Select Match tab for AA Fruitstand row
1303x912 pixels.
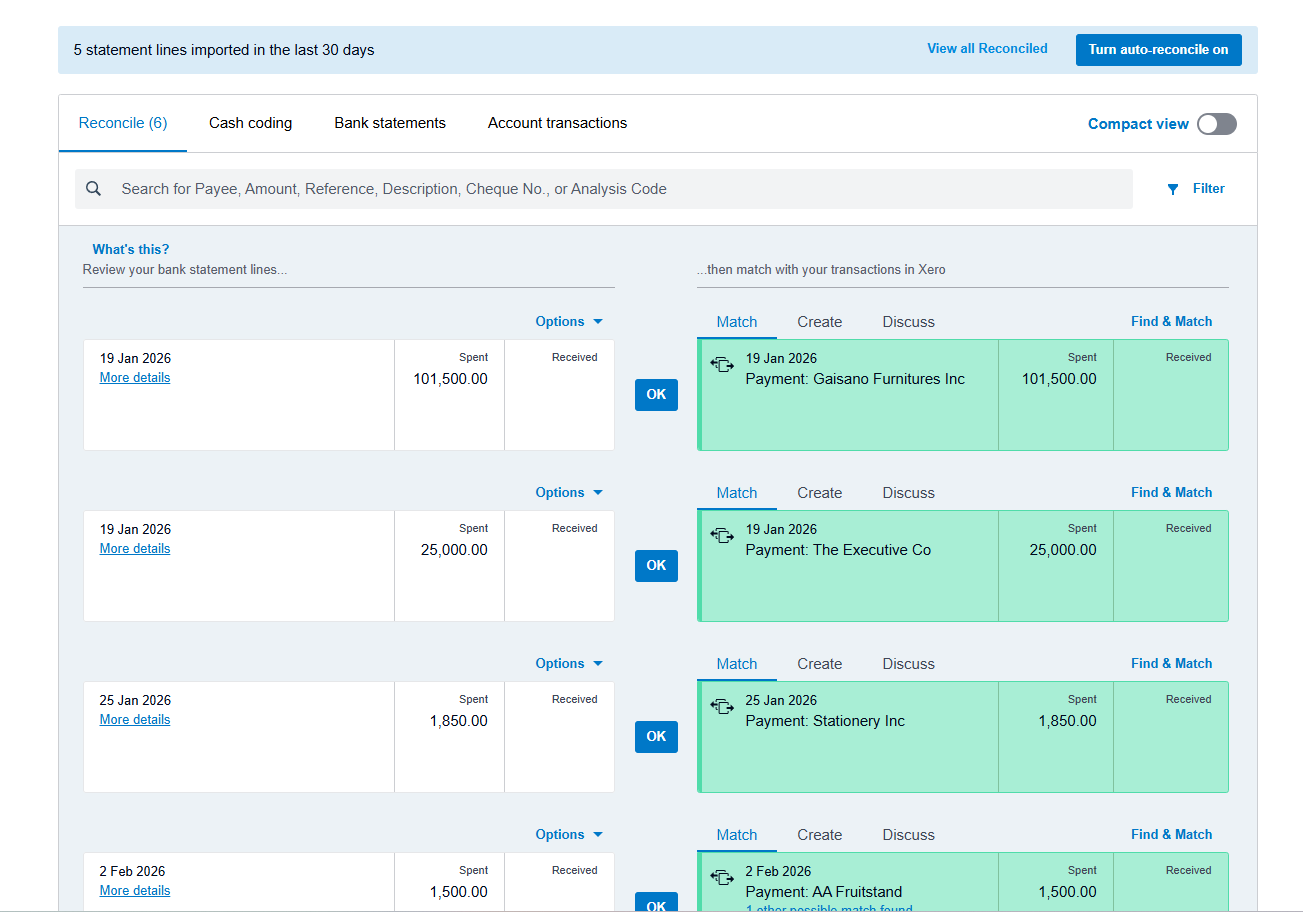pyautogui.click(x=737, y=835)
